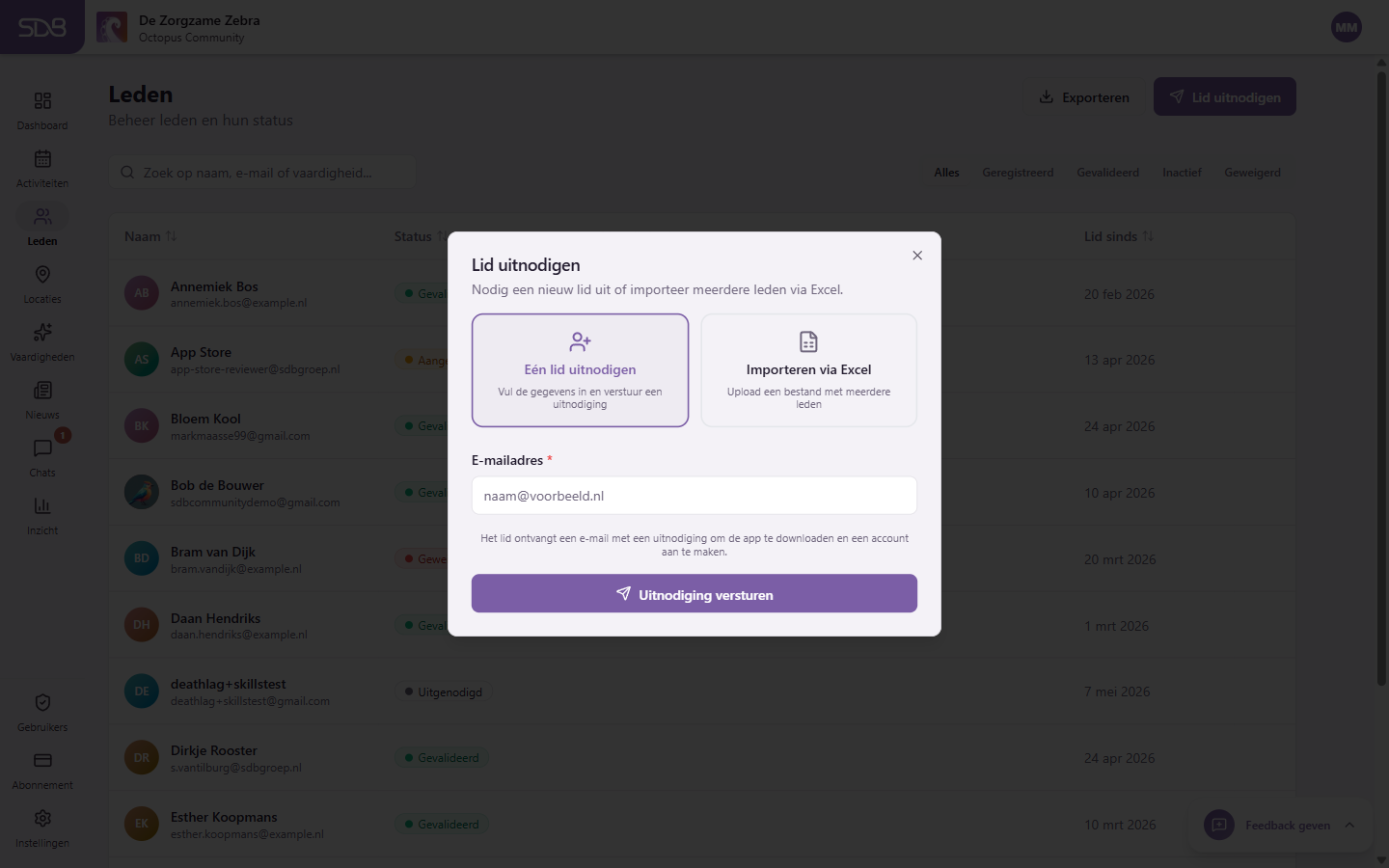
Task: Switch to the Gevalideerd filter tab
Action: click(1107, 173)
